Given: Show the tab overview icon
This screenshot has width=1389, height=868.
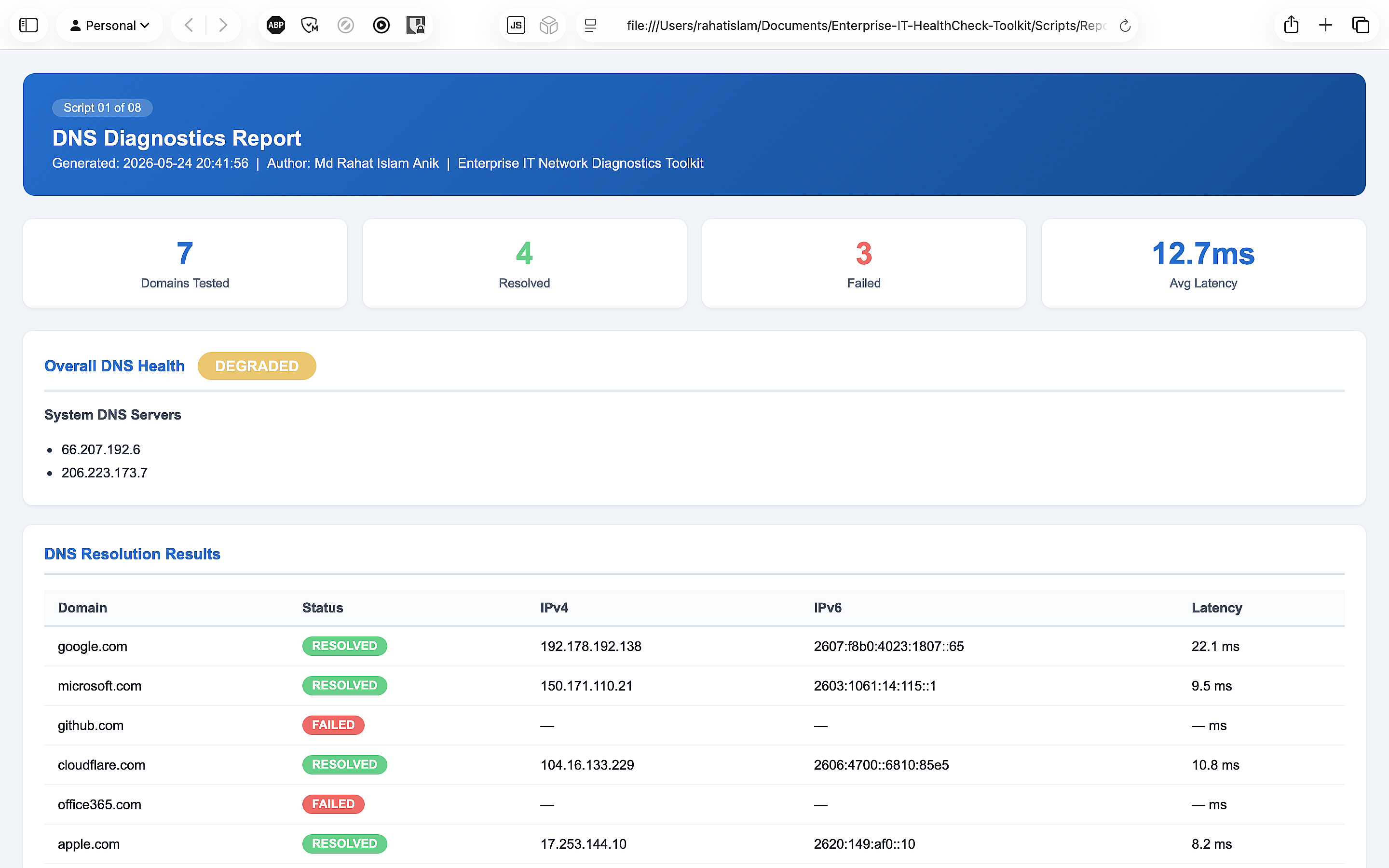Looking at the screenshot, I should click(x=1361, y=25).
